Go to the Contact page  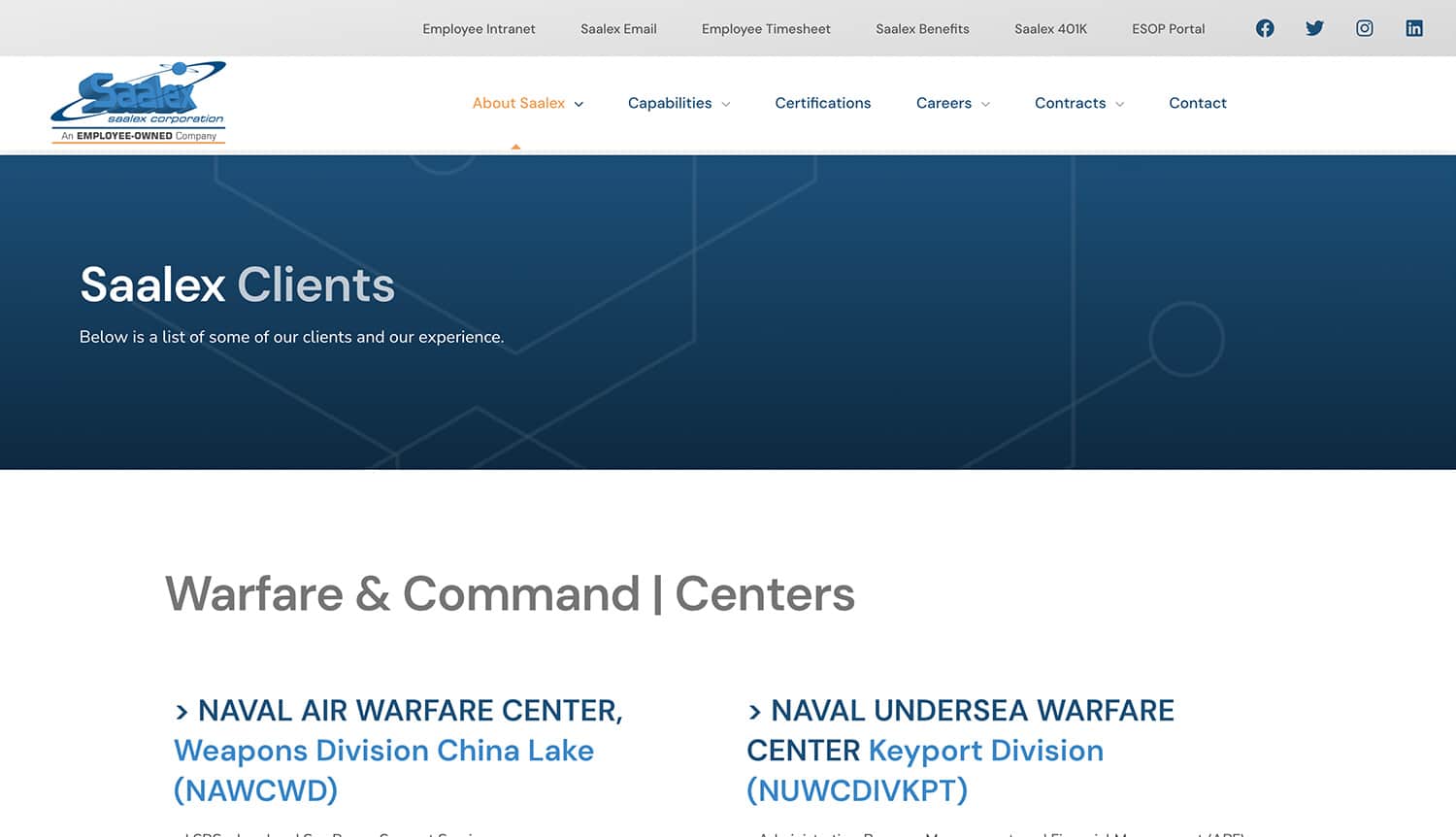coord(1197,103)
